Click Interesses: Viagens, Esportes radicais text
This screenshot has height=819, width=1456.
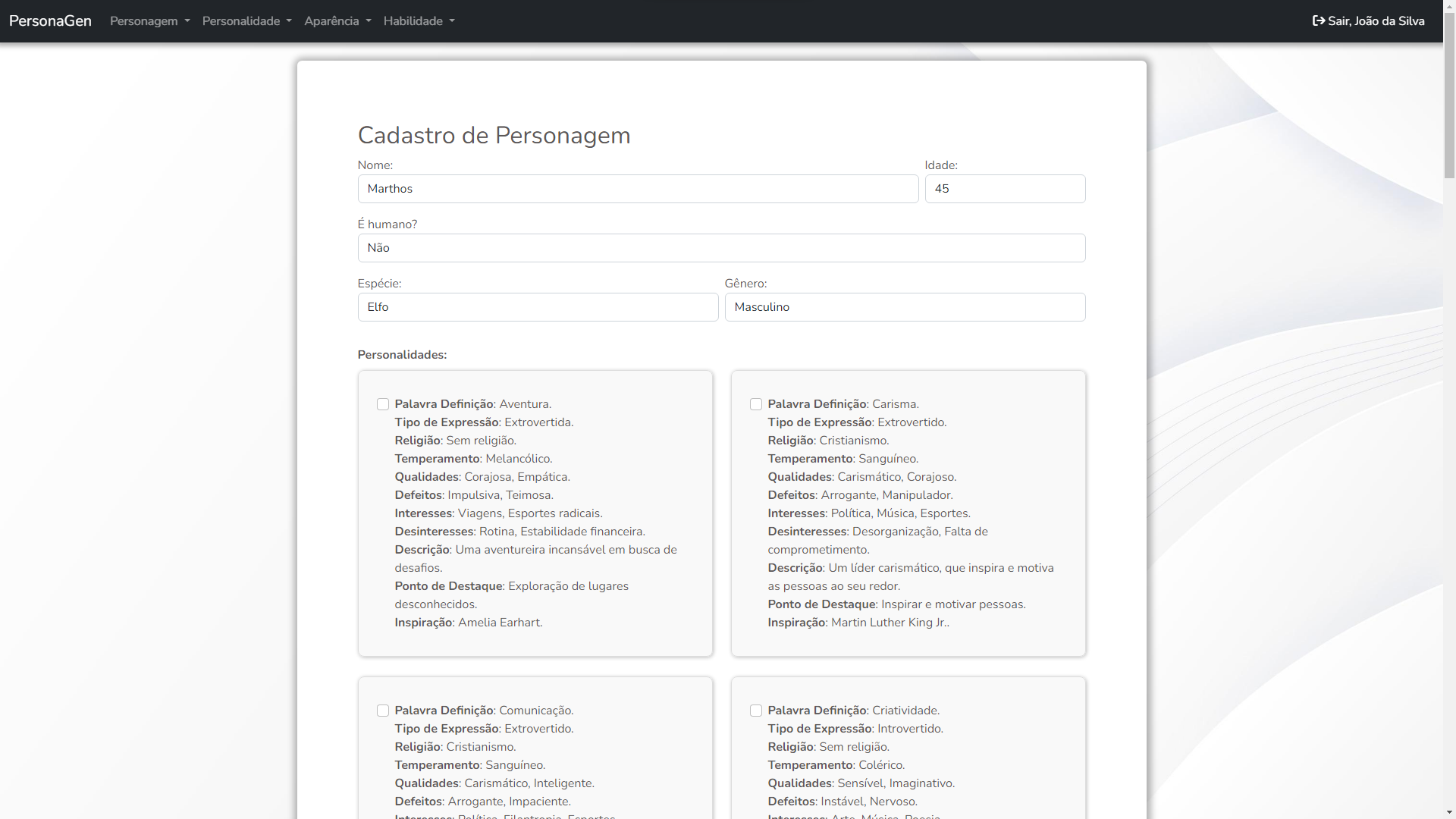pos(498,513)
